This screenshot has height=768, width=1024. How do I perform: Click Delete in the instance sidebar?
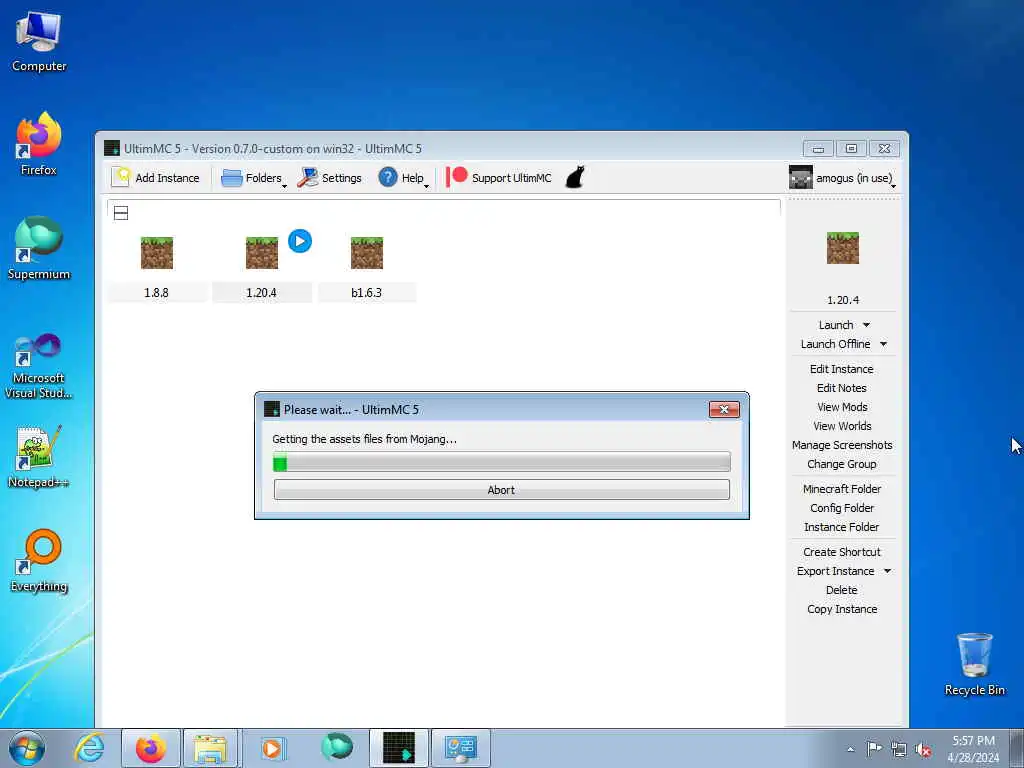(842, 590)
